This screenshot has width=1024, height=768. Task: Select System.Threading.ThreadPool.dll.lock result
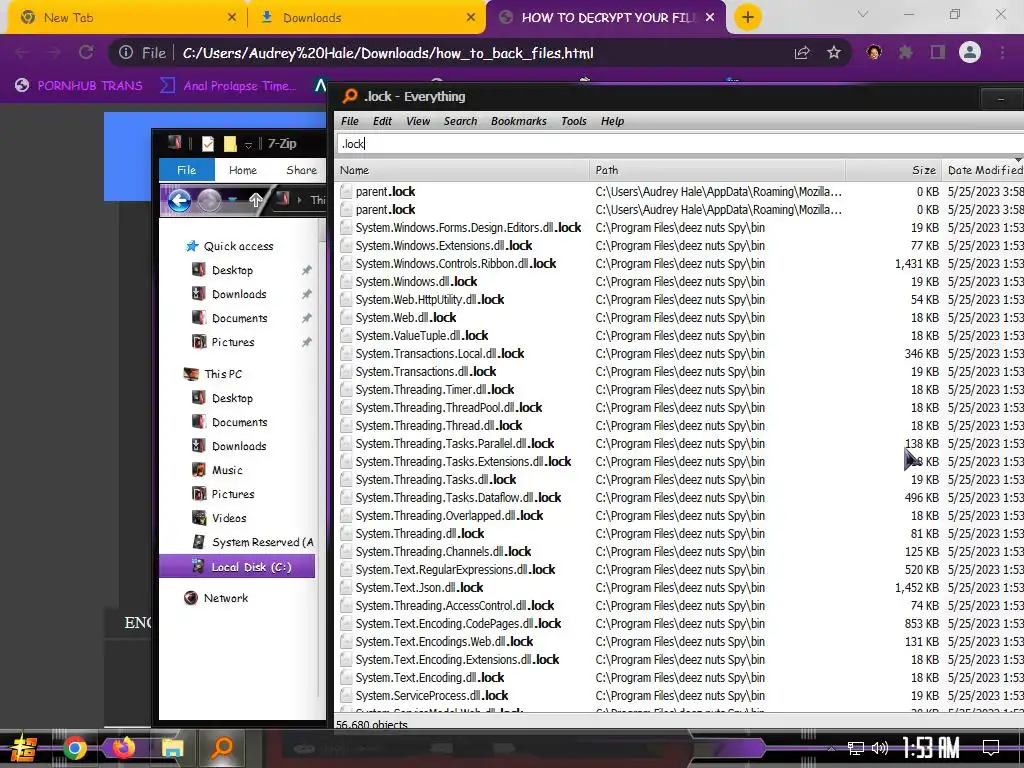pyautogui.click(x=449, y=408)
